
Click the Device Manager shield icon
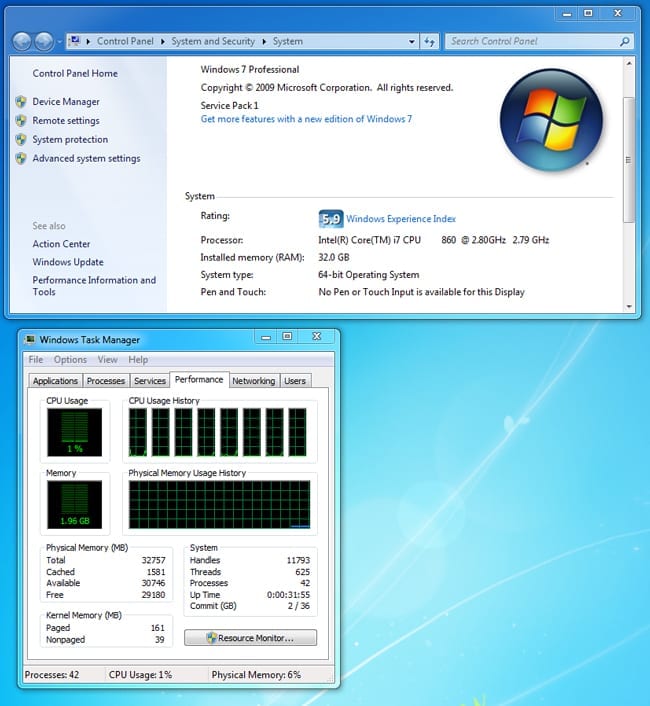(21, 102)
